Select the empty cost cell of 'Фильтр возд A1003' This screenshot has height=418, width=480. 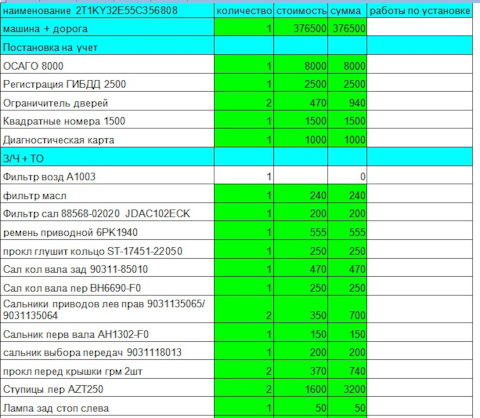point(300,175)
